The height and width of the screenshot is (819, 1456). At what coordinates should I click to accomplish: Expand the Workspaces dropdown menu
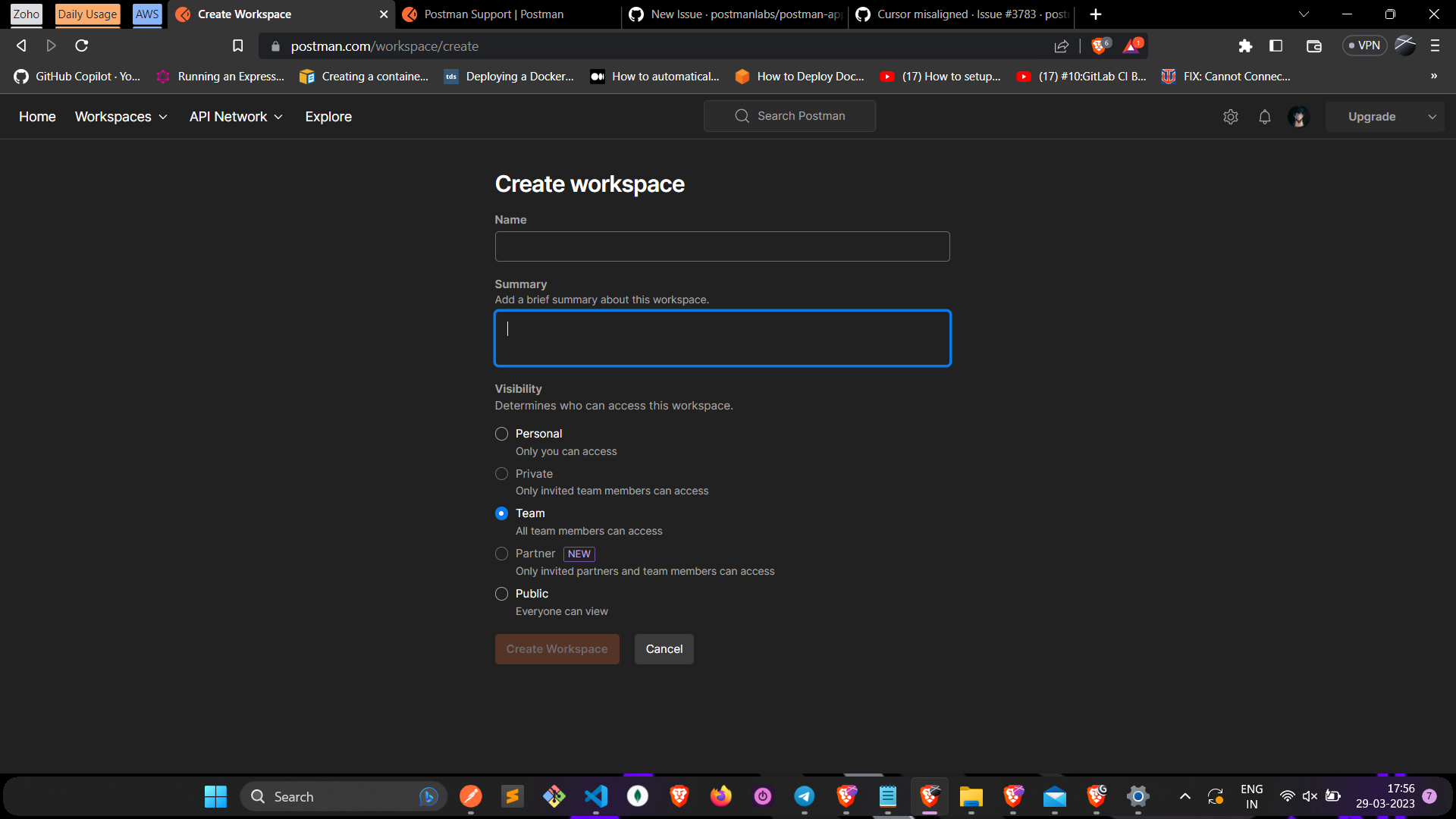pyautogui.click(x=121, y=117)
